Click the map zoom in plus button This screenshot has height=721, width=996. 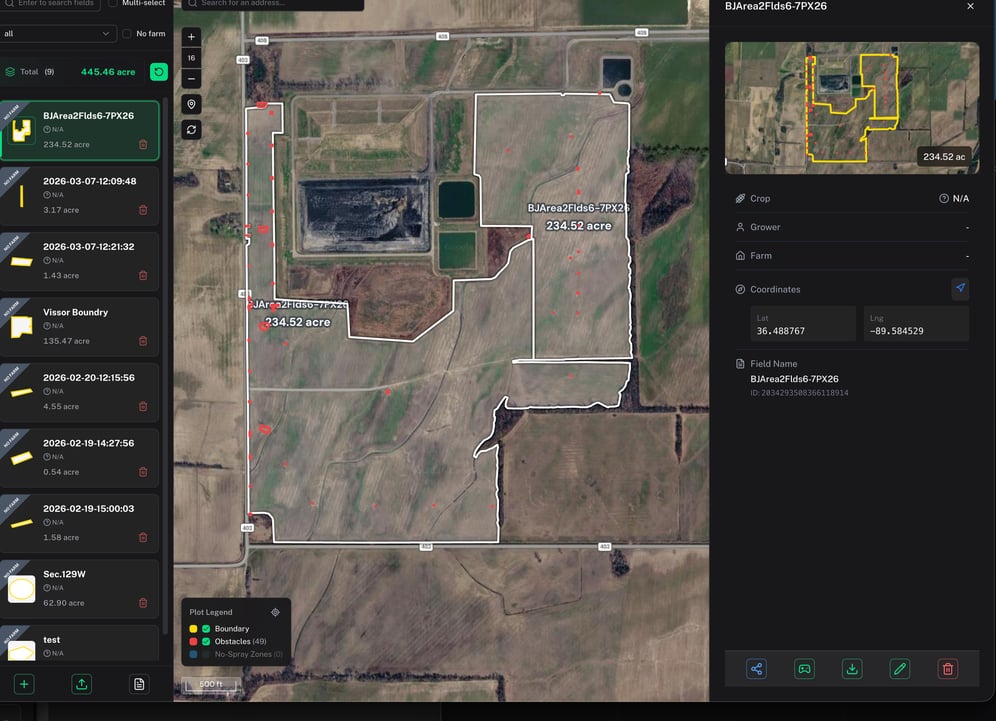pos(191,37)
